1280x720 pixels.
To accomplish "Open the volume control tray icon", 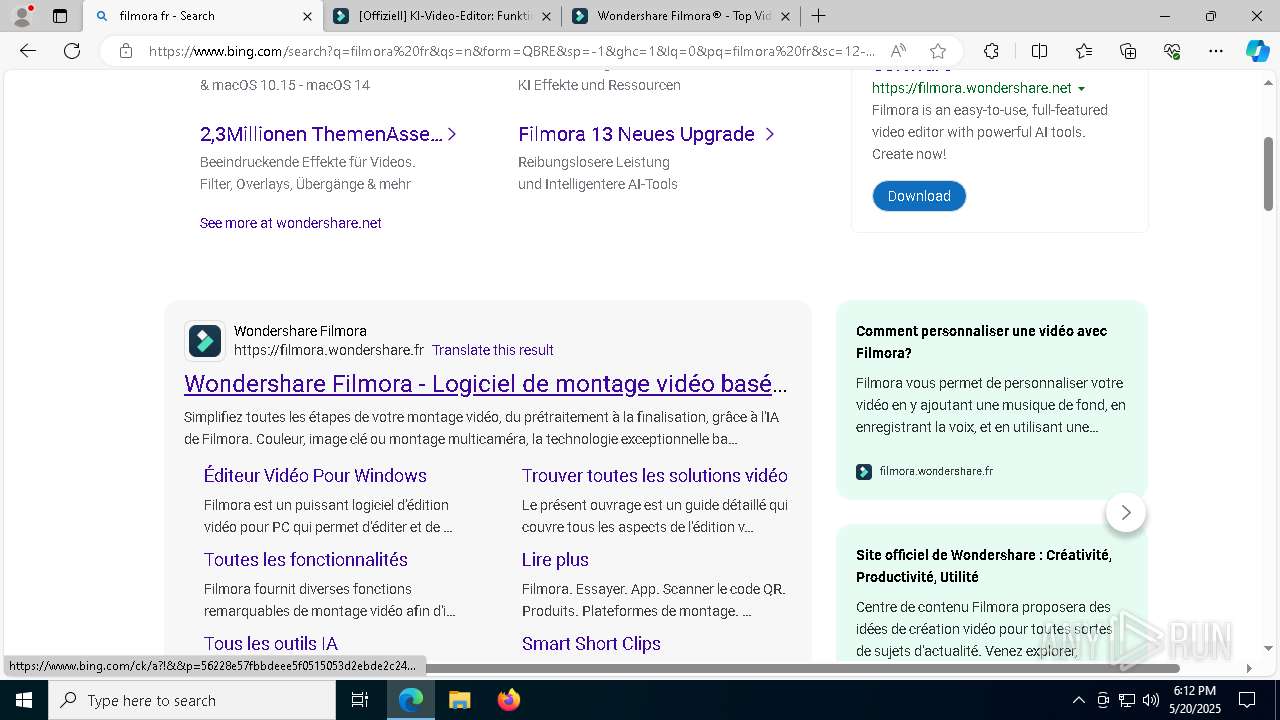I will pyautogui.click(x=1151, y=700).
